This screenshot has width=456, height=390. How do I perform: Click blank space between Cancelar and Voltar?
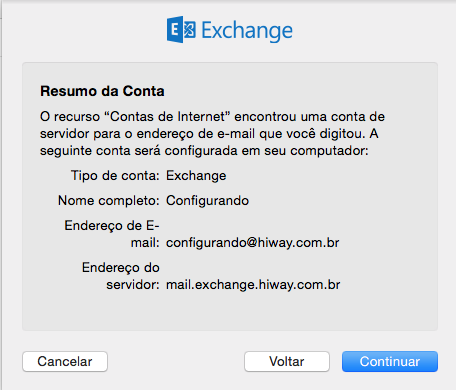176,361
